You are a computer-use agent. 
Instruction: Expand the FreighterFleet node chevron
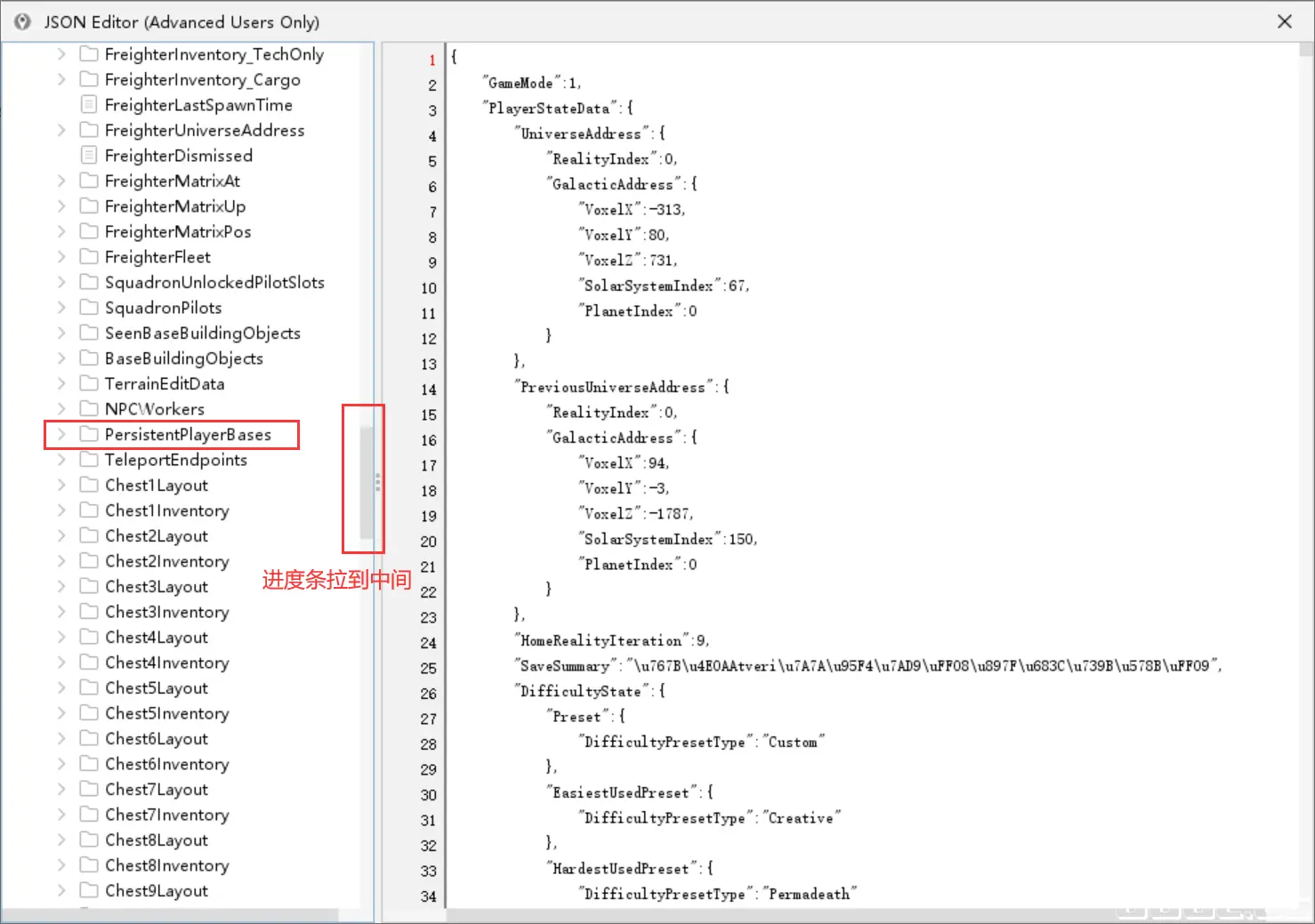click(61, 257)
